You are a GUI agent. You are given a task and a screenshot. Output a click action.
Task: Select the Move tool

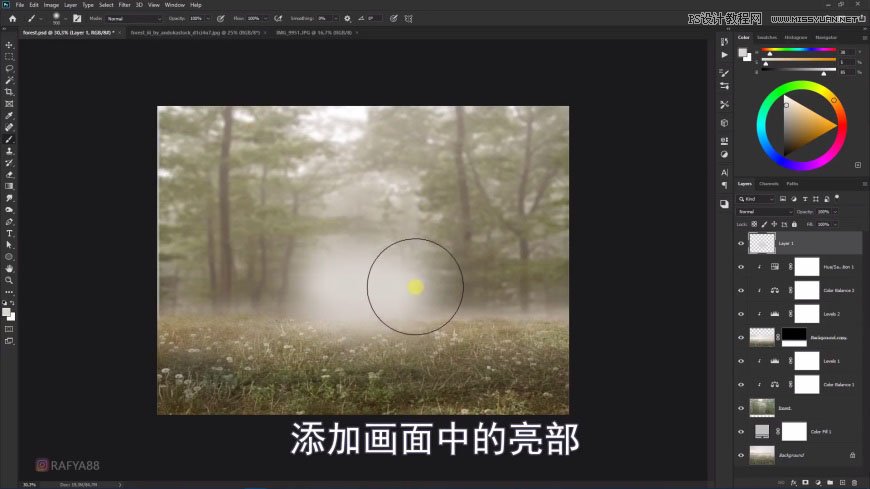coord(9,45)
